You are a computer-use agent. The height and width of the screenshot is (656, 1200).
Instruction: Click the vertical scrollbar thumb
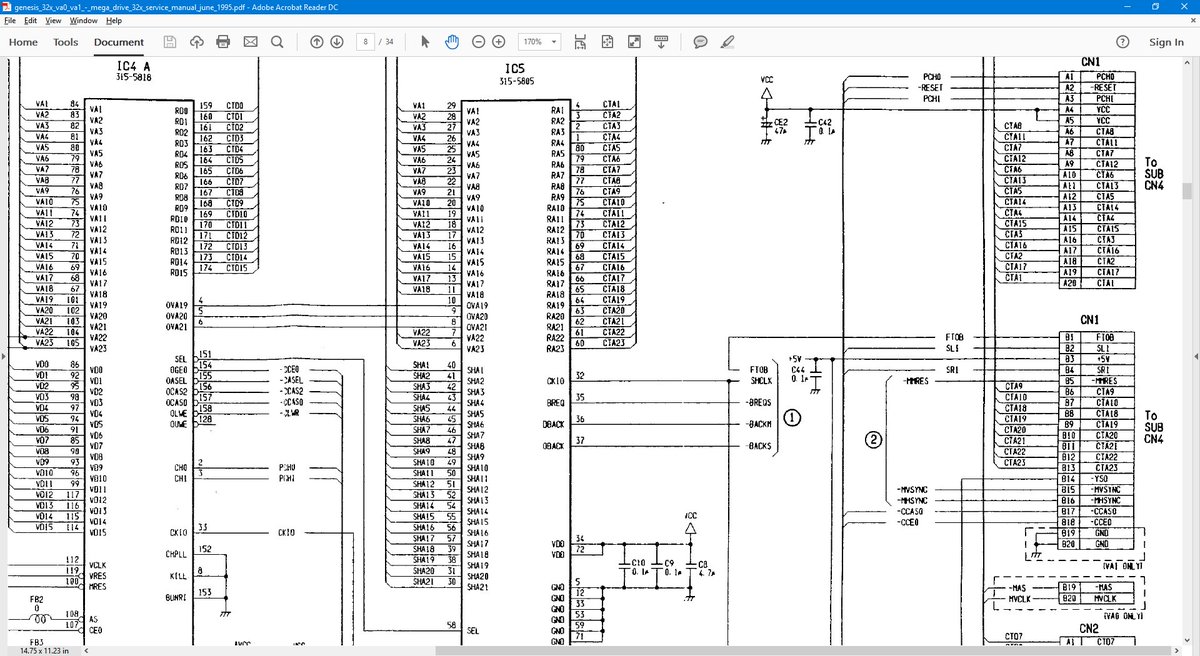1187,191
